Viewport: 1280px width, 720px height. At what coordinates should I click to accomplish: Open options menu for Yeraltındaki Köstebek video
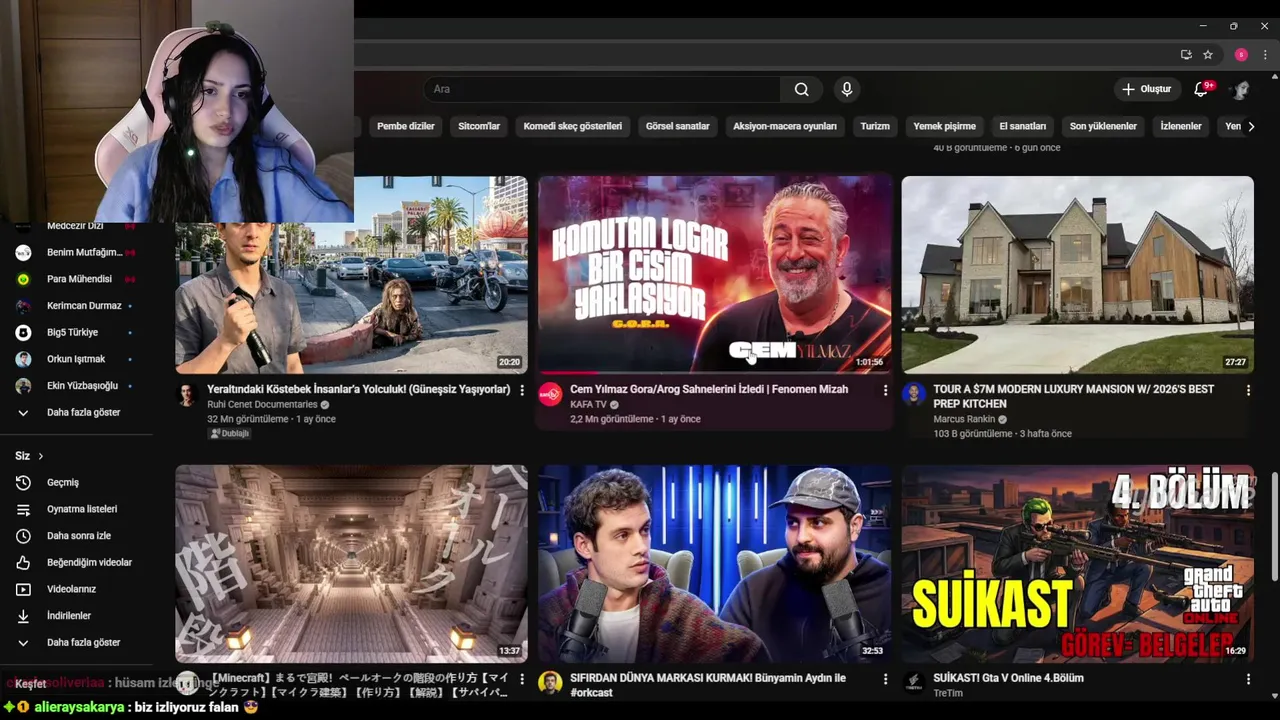[x=522, y=390]
